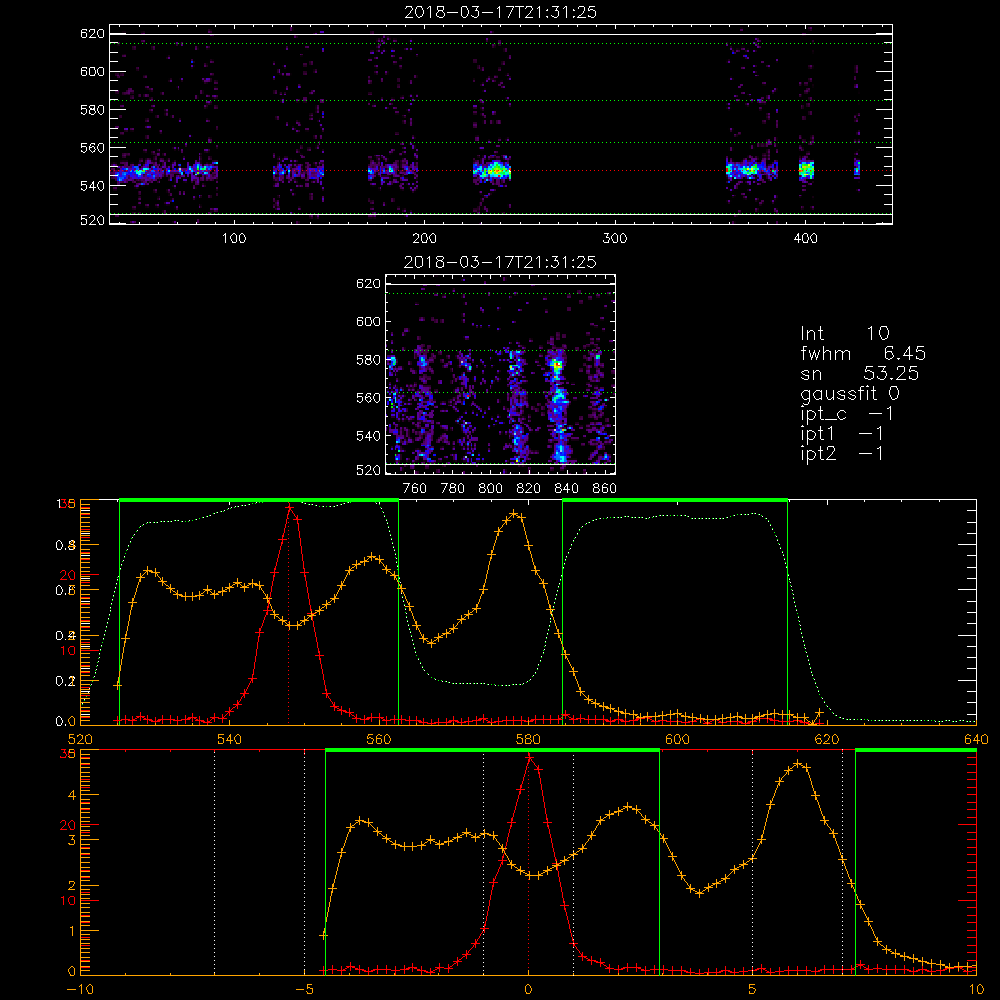Click the right thick green bar atop third plot
This screenshot has height=1000, width=1000.
point(675,501)
